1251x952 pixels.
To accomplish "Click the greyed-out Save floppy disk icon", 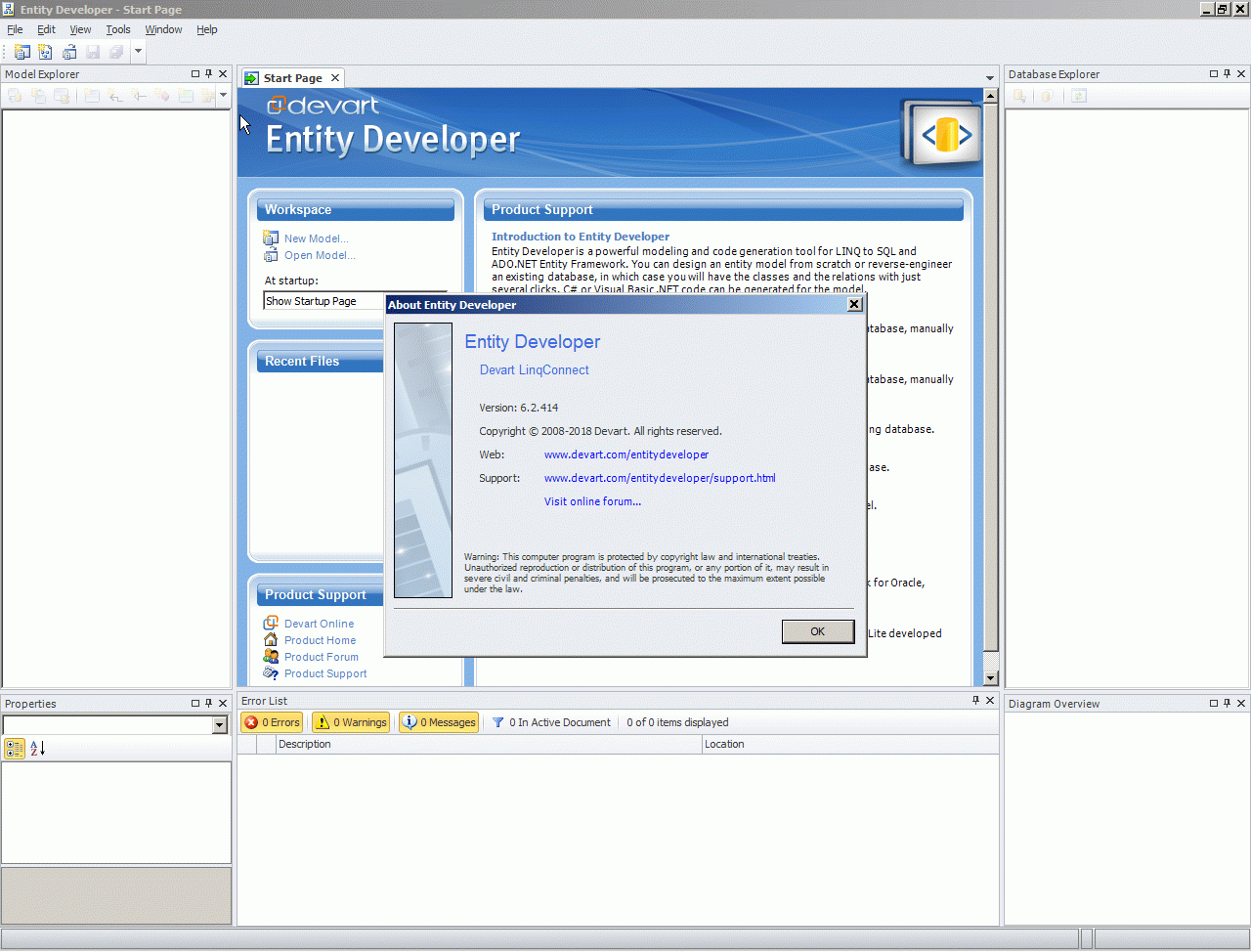I will tap(93, 52).
